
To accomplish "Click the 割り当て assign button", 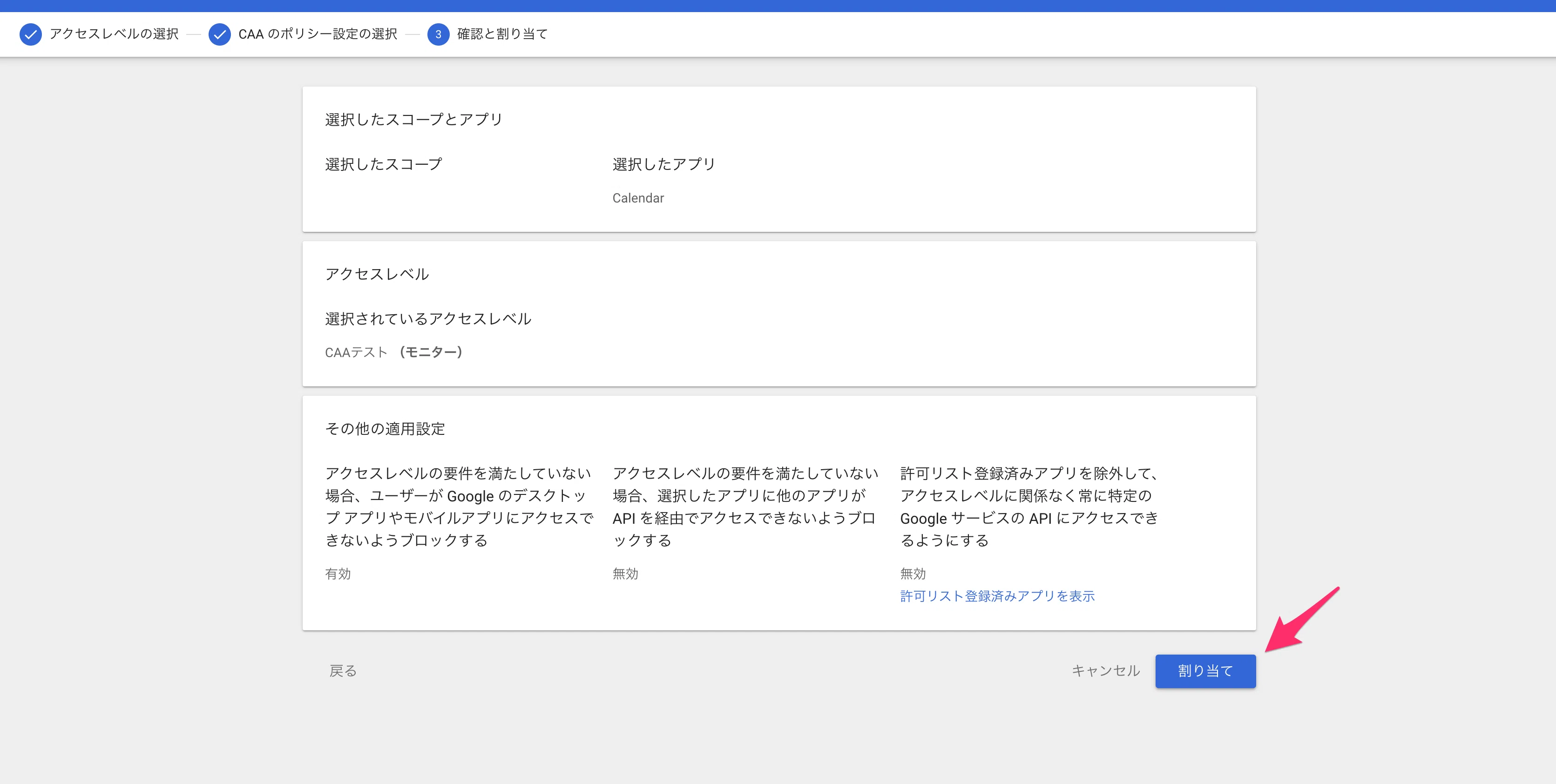I will tap(1205, 670).
